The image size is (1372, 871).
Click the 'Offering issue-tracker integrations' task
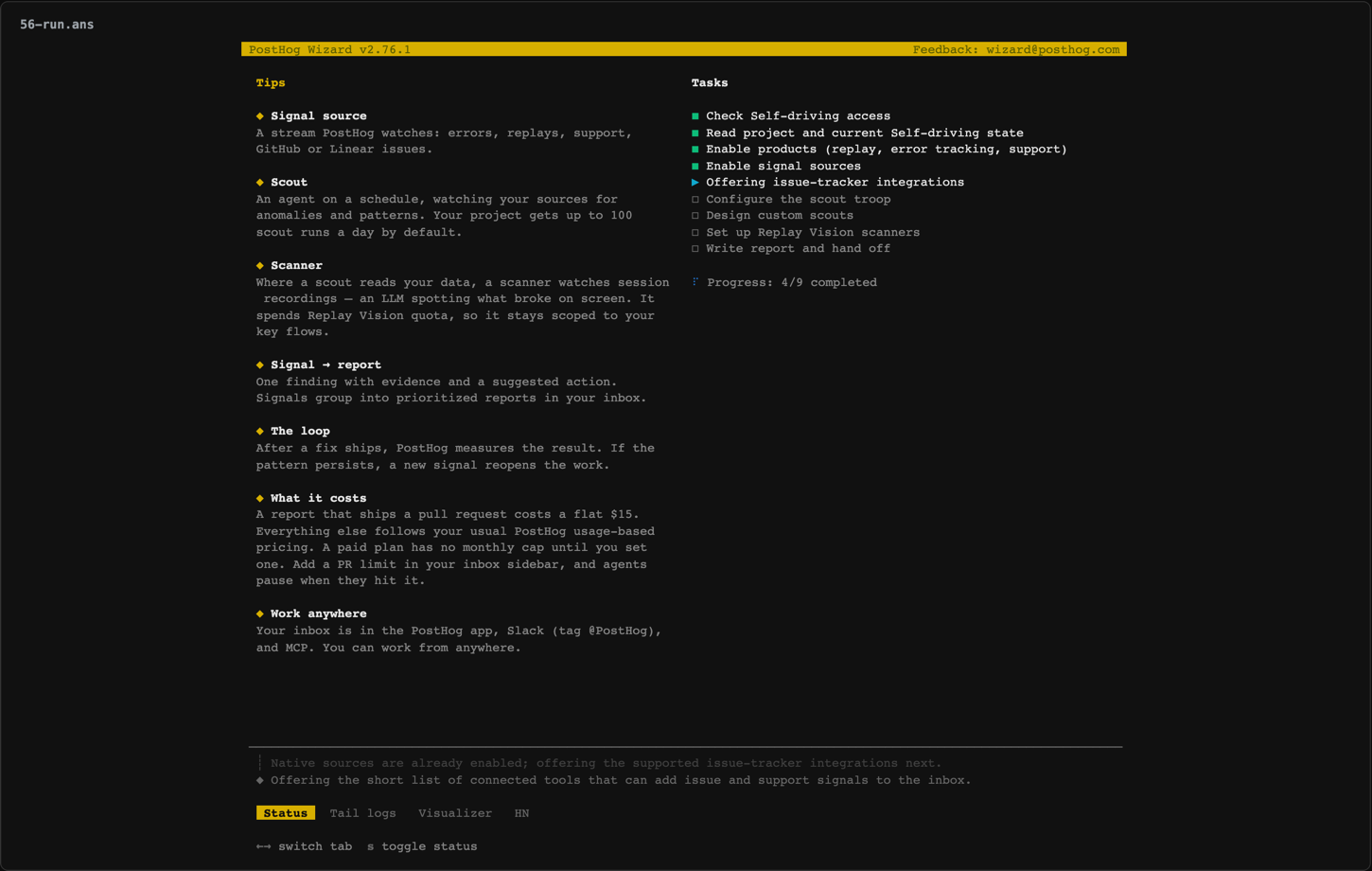(835, 183)
